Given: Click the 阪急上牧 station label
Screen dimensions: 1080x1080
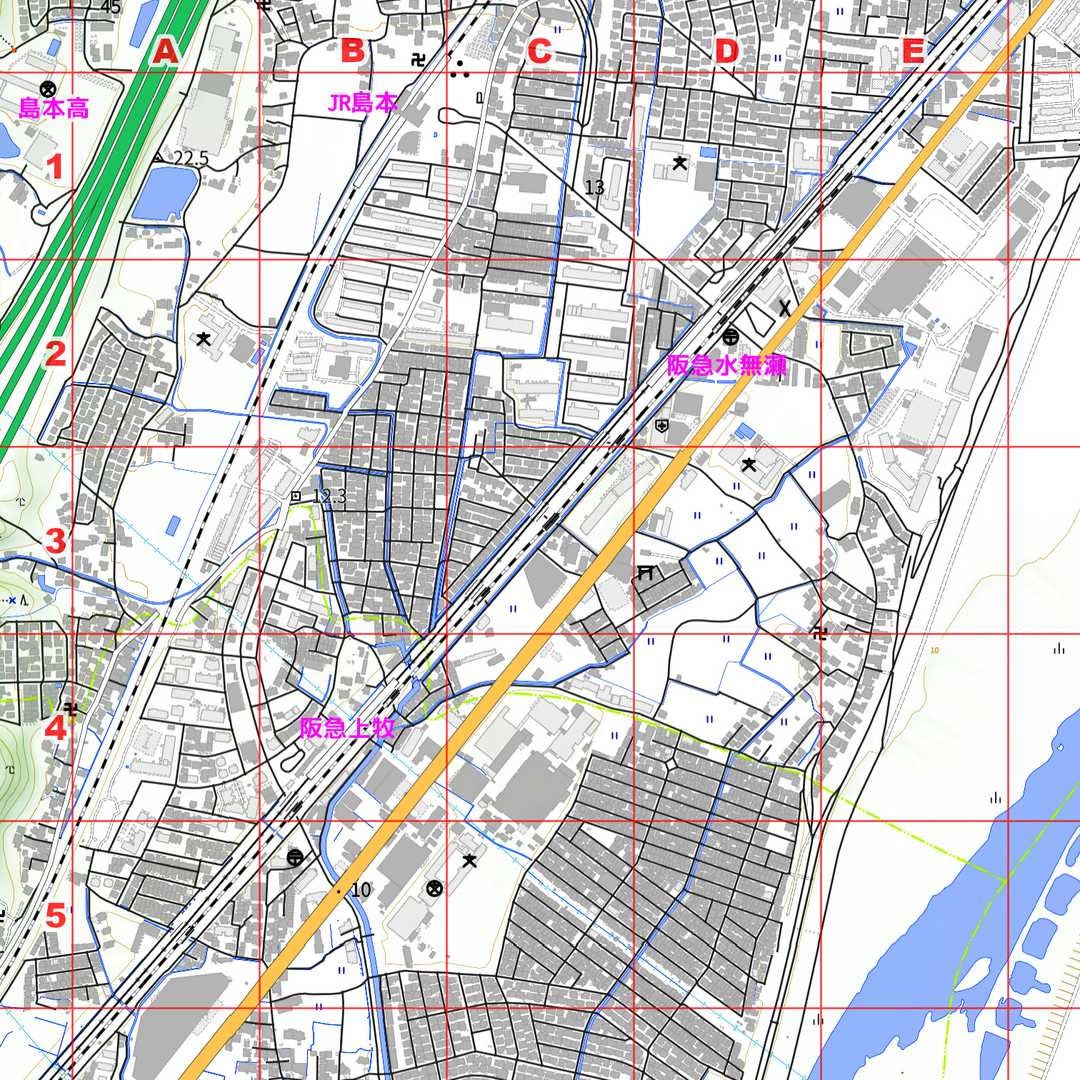Looking at the screenshot, I should pyautogui.click(x=347, y=729).
